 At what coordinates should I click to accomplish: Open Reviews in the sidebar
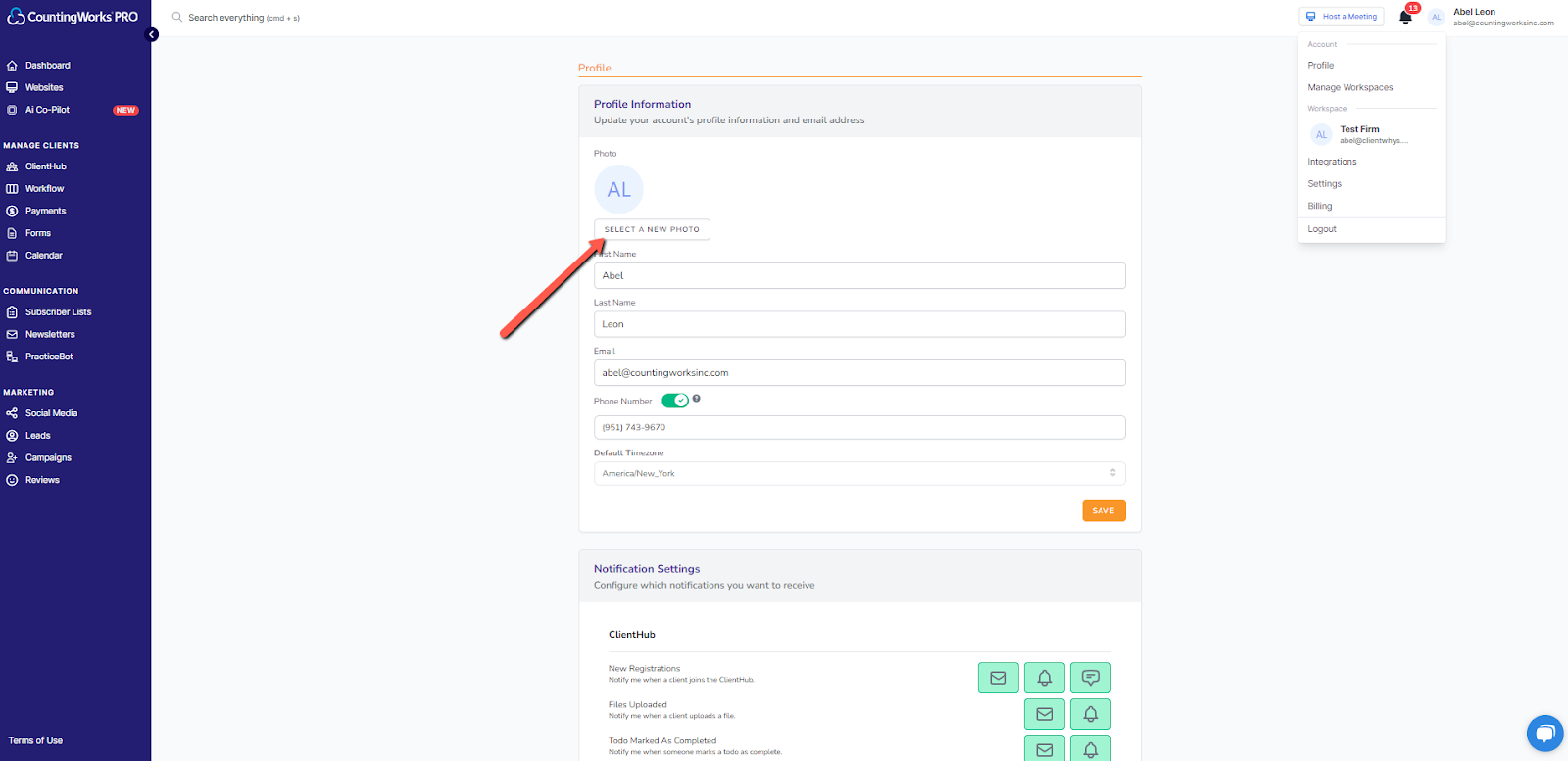pos(42,480)
